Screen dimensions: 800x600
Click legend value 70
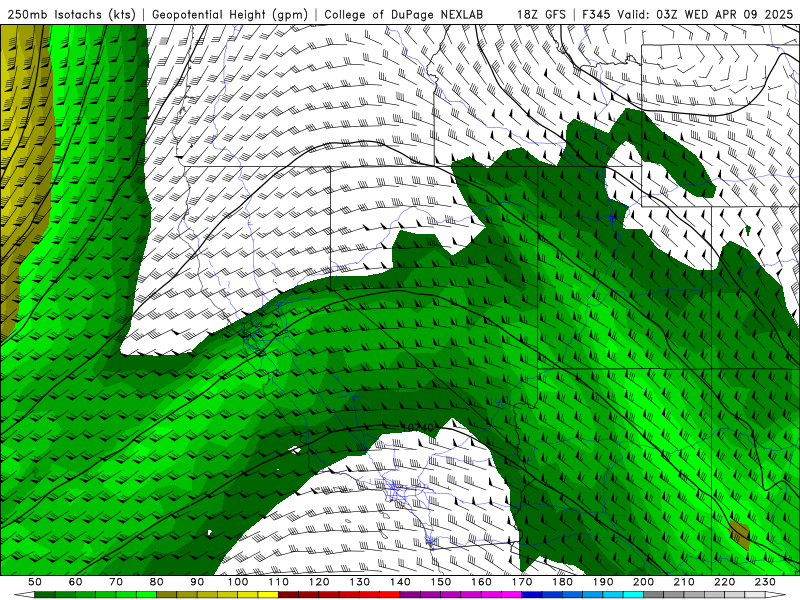[116, 582]
